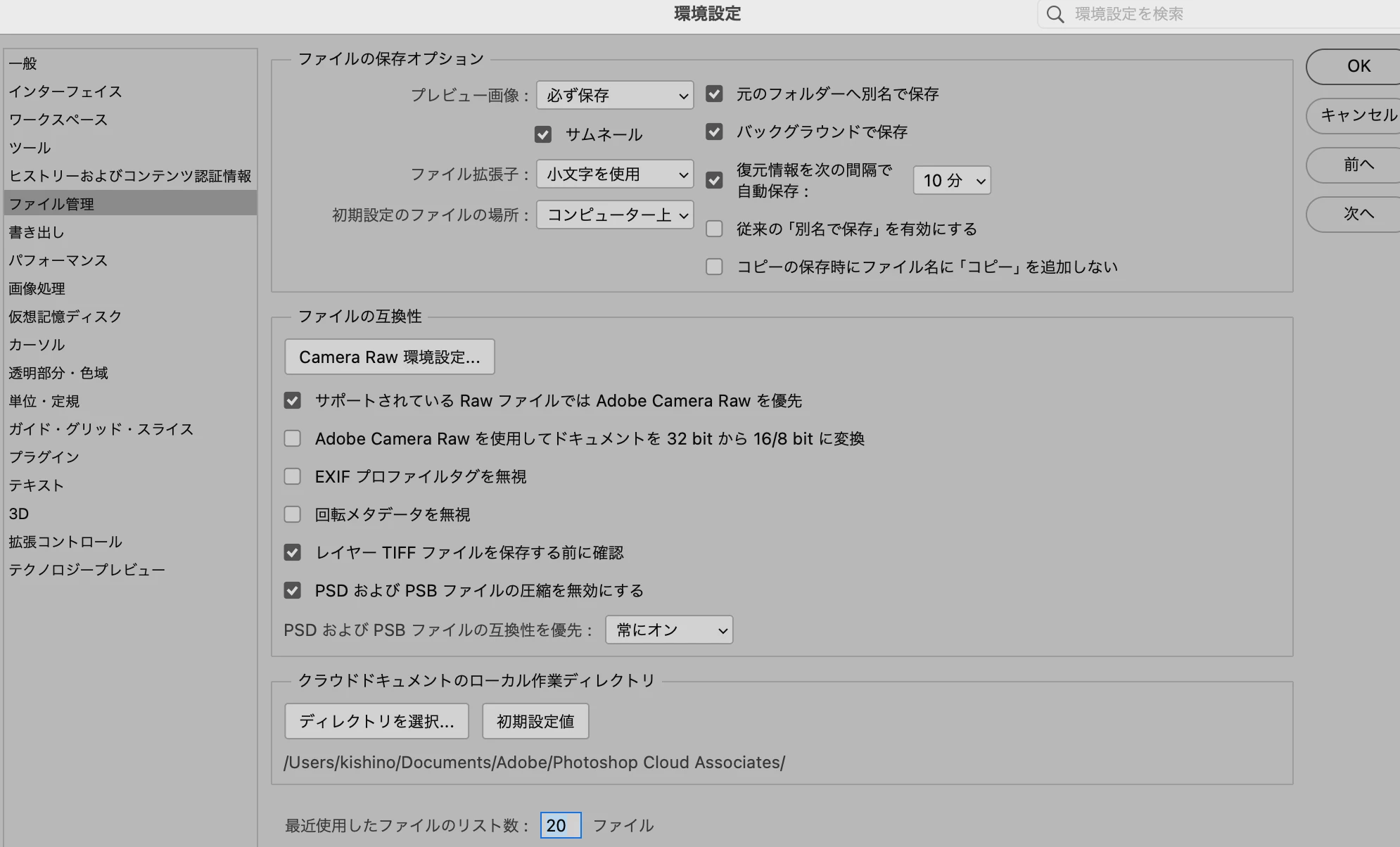Check 従来の「別名で保存」を有効にする option
This screenshot has height=847, width=1400.
coord(714,229)
